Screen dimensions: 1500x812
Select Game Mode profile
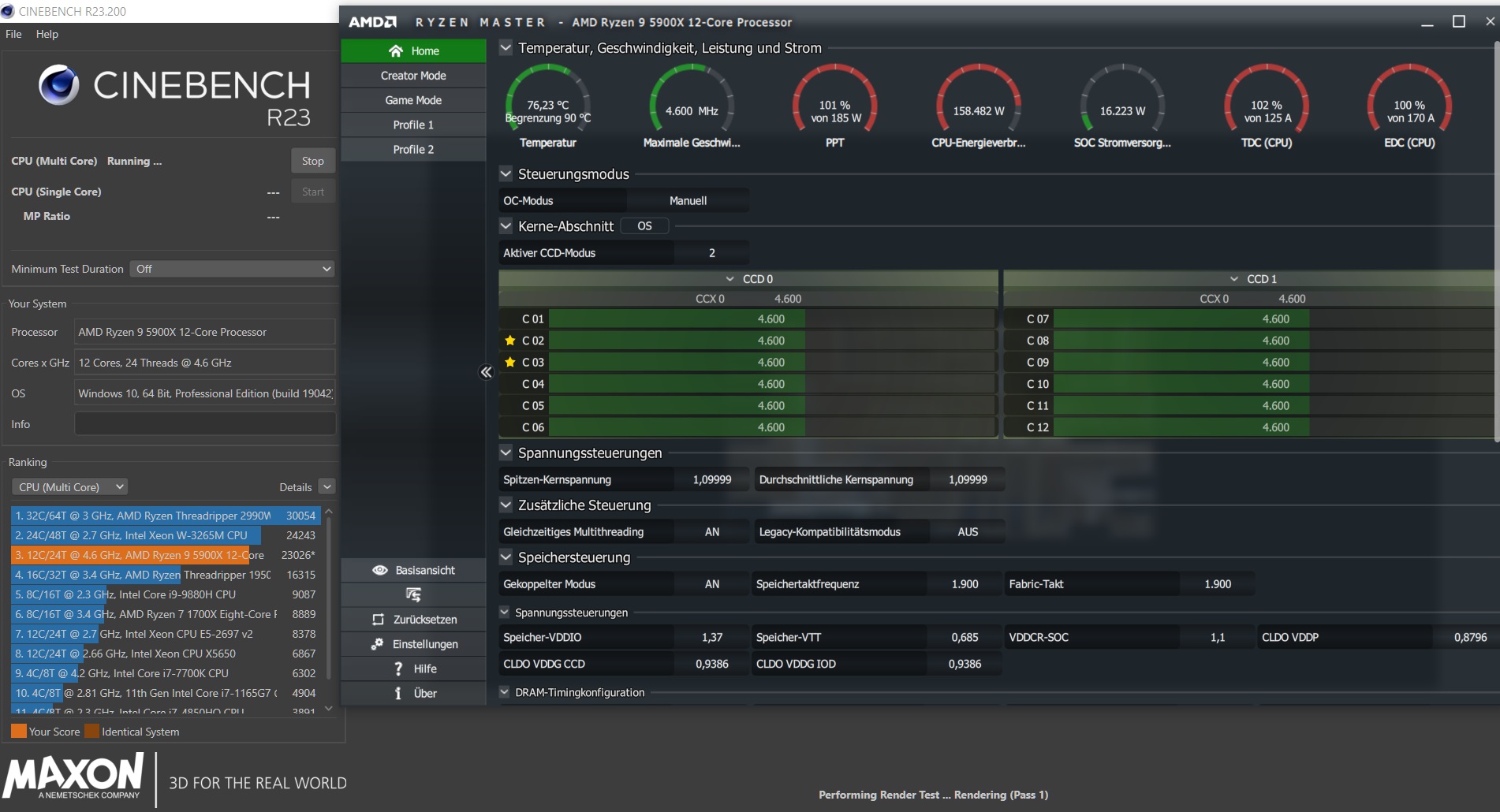(x=413, y=100)
